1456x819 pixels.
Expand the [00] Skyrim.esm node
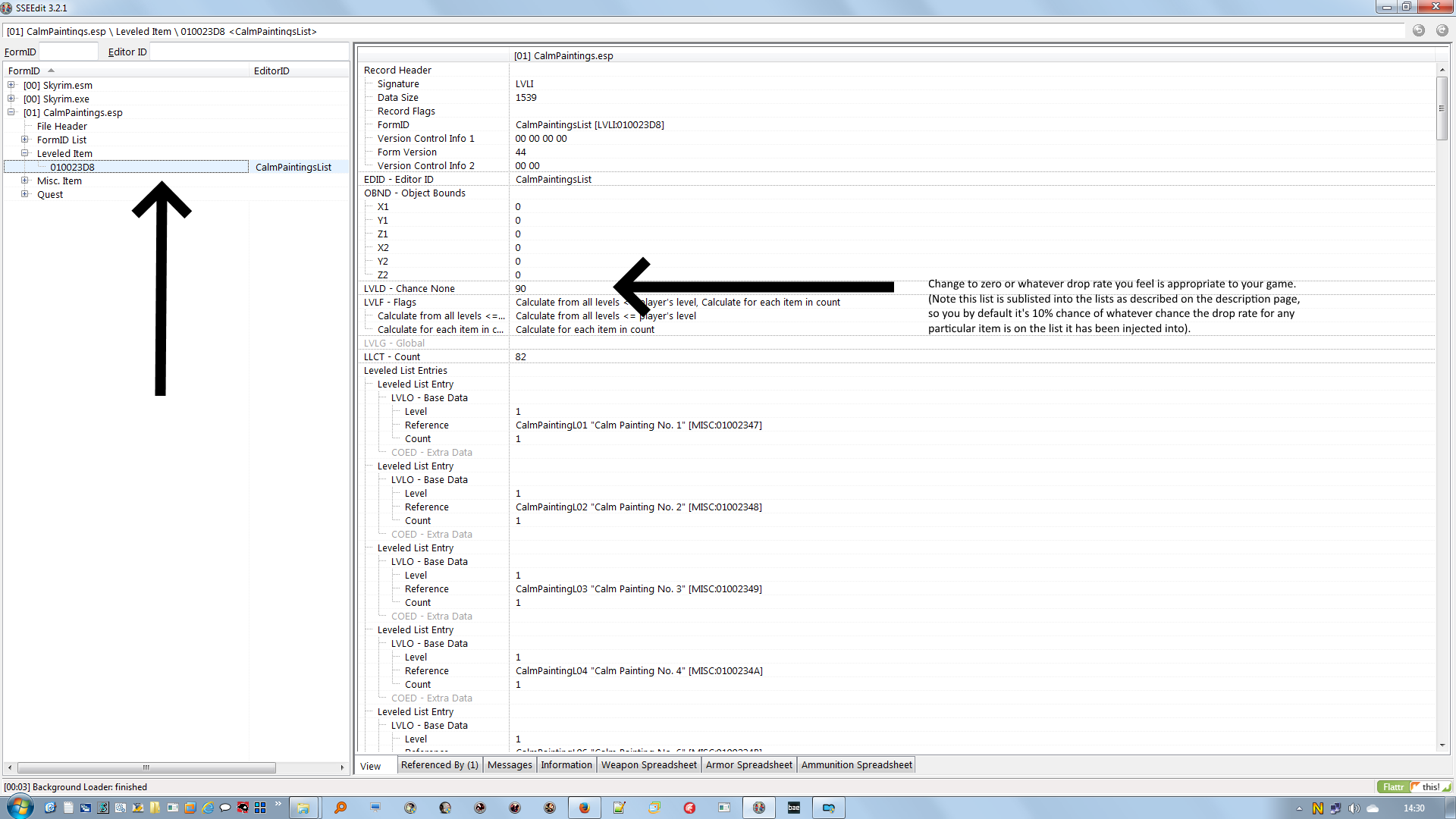pyautogui.click(x=11, y=85)
